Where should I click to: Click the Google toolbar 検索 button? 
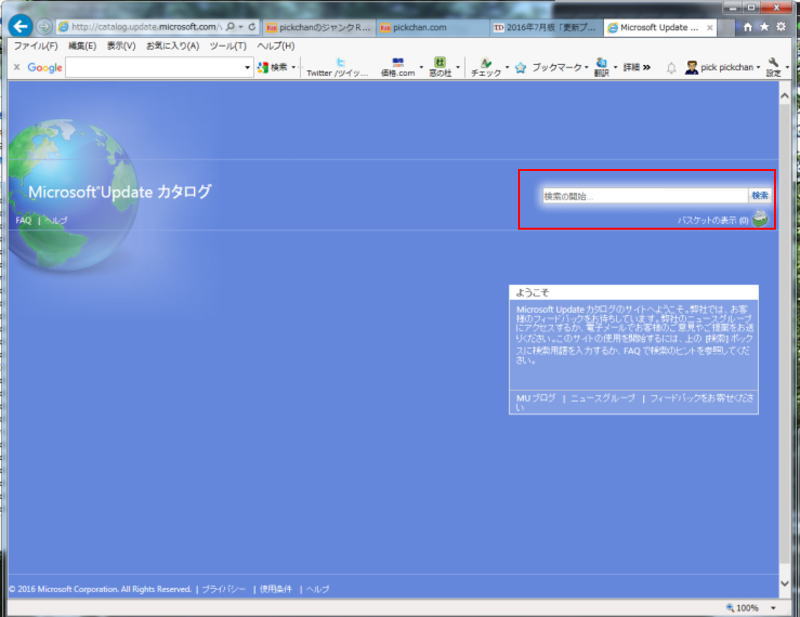(273, 67)
